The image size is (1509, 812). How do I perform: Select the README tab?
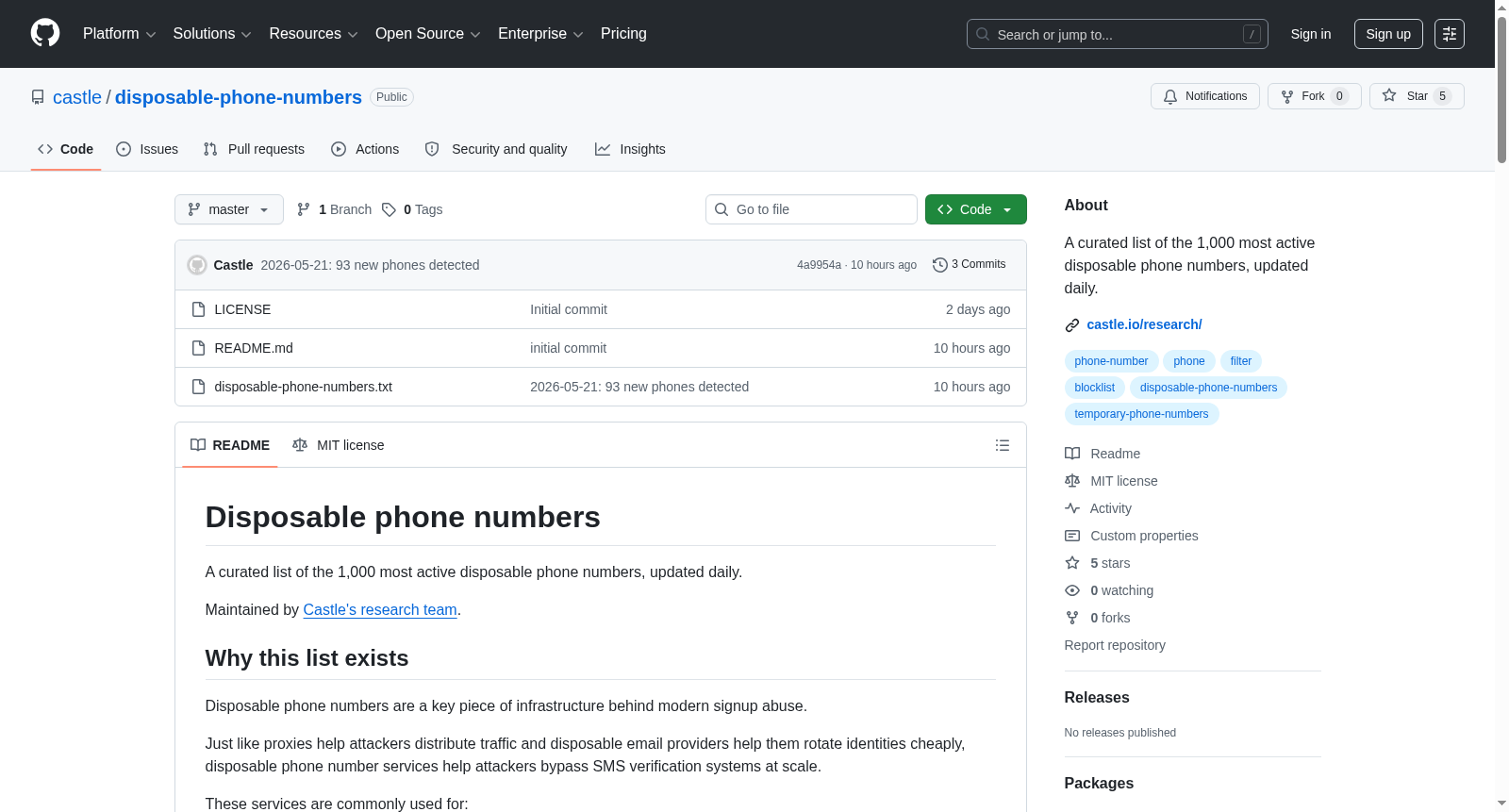230,445
